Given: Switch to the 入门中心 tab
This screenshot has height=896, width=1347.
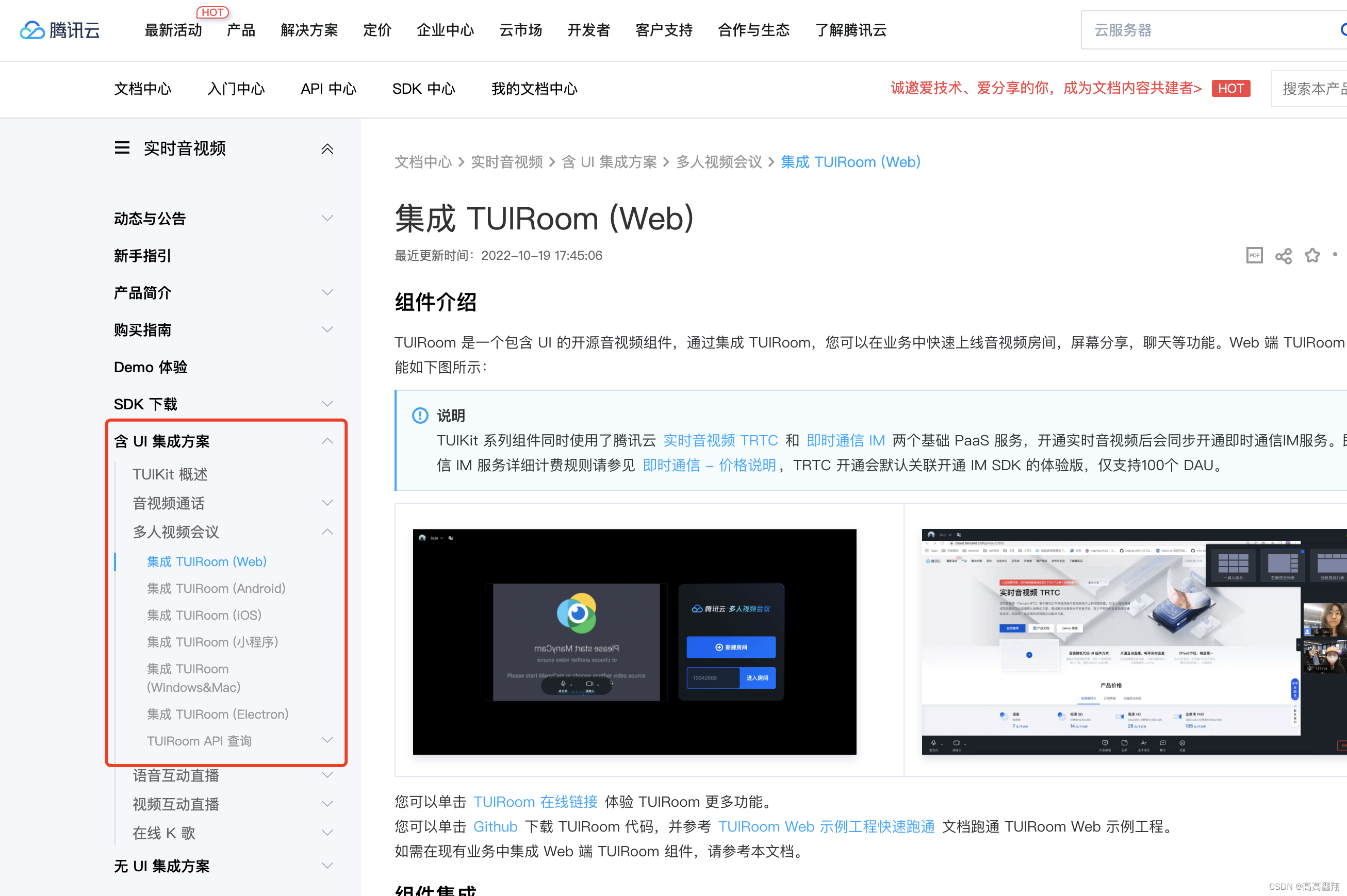Looking at the screenshot, I should 236,89.
